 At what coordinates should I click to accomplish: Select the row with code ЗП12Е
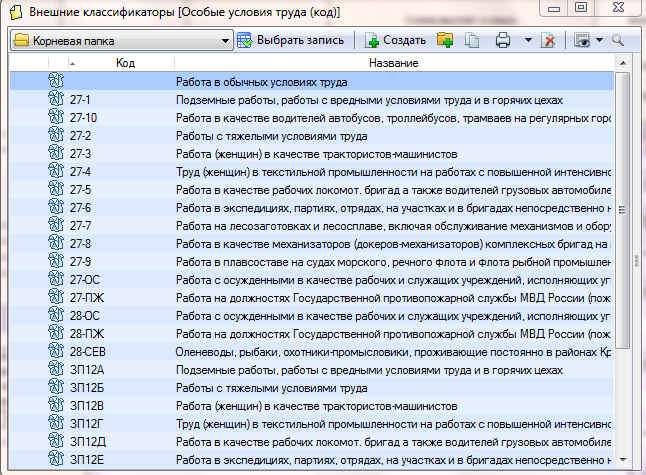click(x=312, y=460)
